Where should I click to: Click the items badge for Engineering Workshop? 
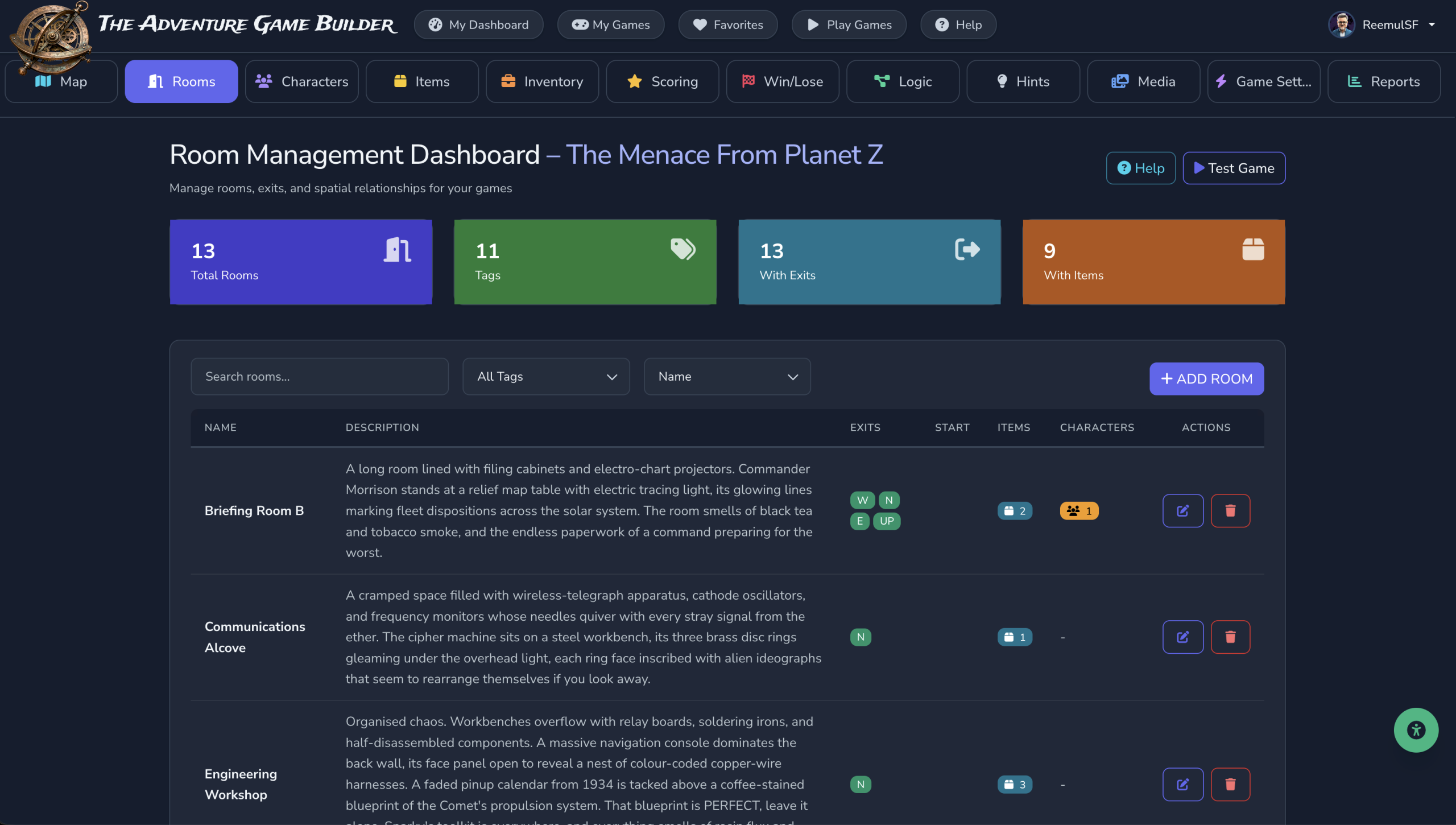pos(1015,785)
